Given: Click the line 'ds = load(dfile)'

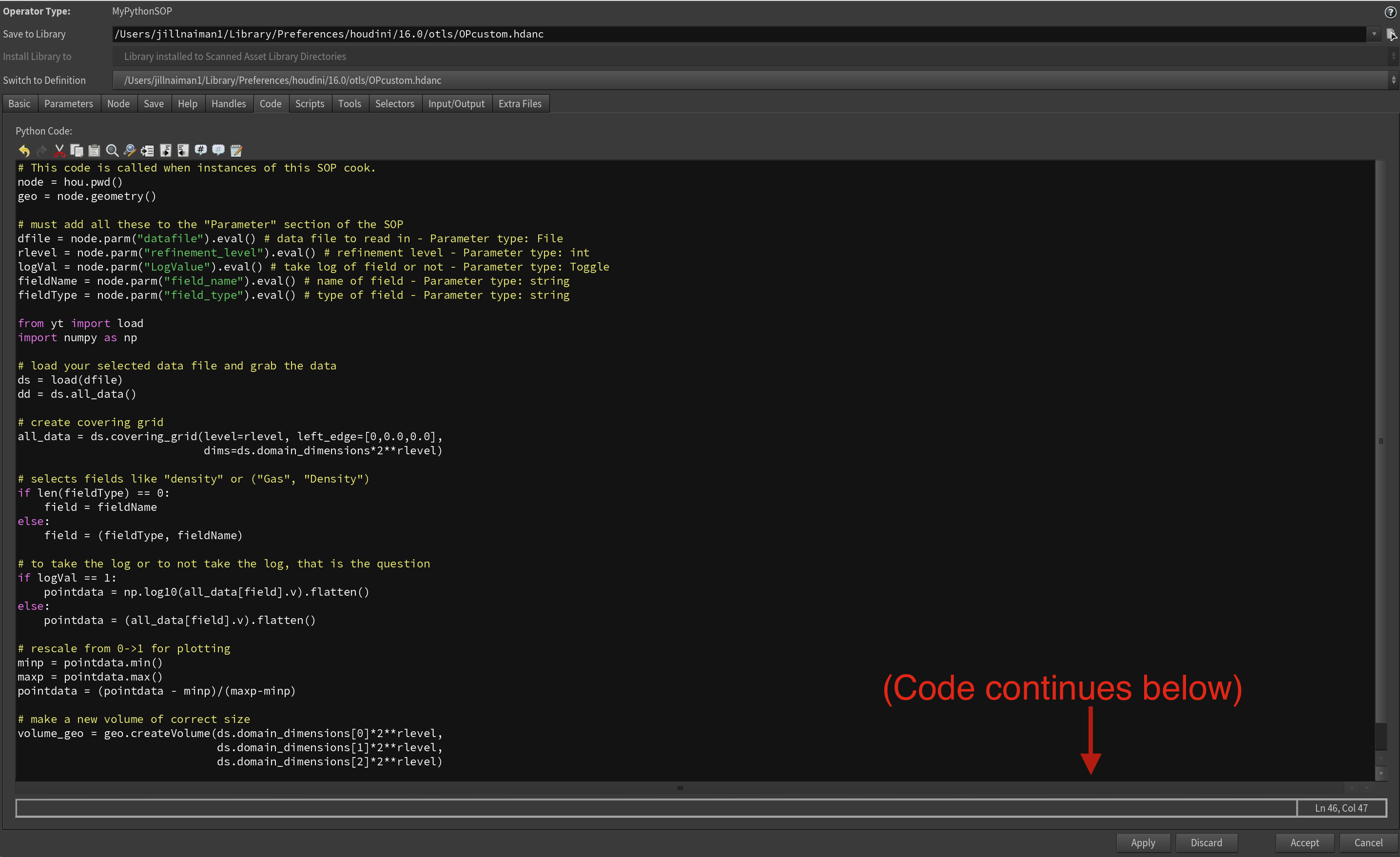Looking at the screenshot, I should pyautogui.click(x=70, y=380).
